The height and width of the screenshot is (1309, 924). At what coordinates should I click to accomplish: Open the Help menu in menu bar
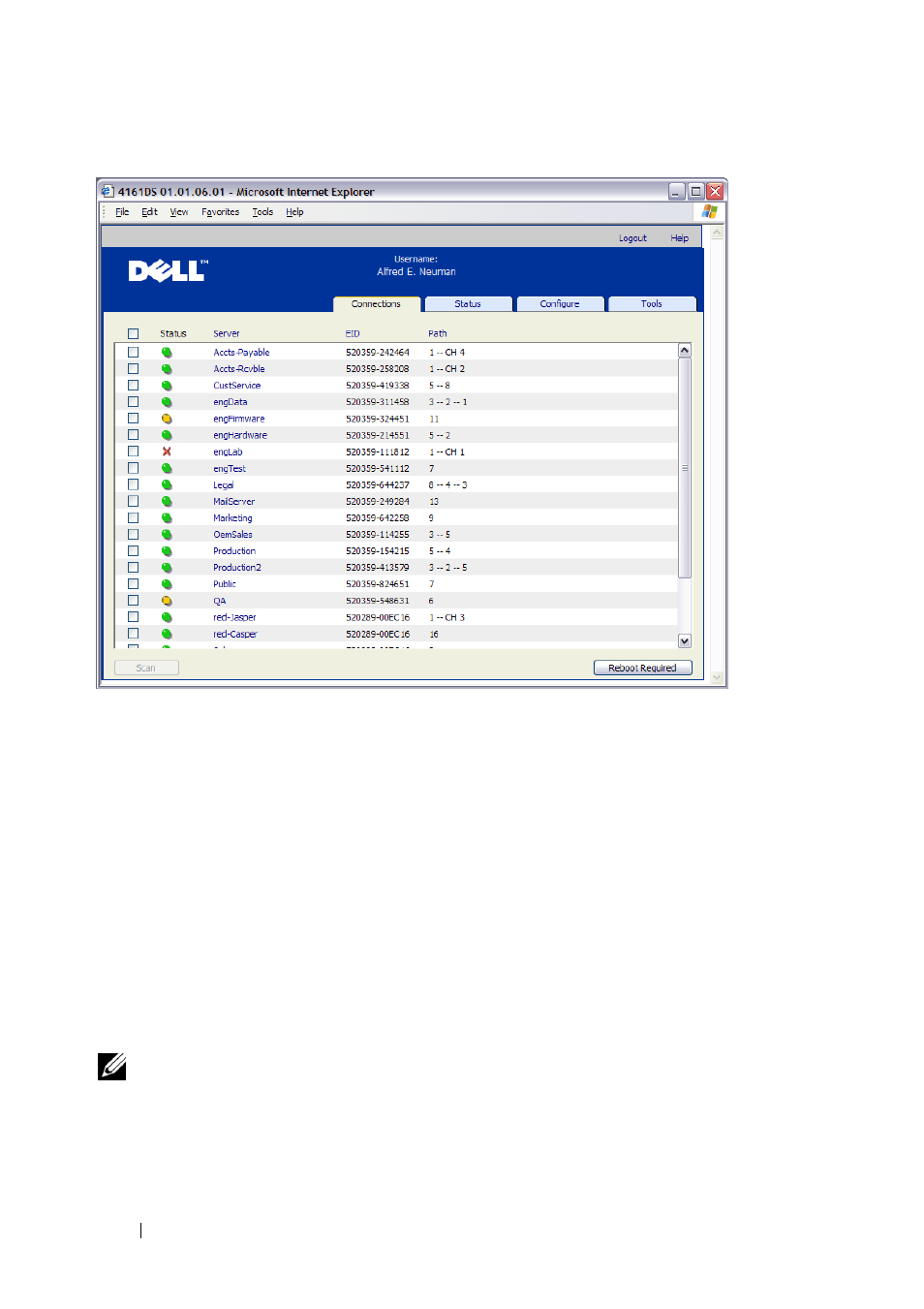coord(294,212)
